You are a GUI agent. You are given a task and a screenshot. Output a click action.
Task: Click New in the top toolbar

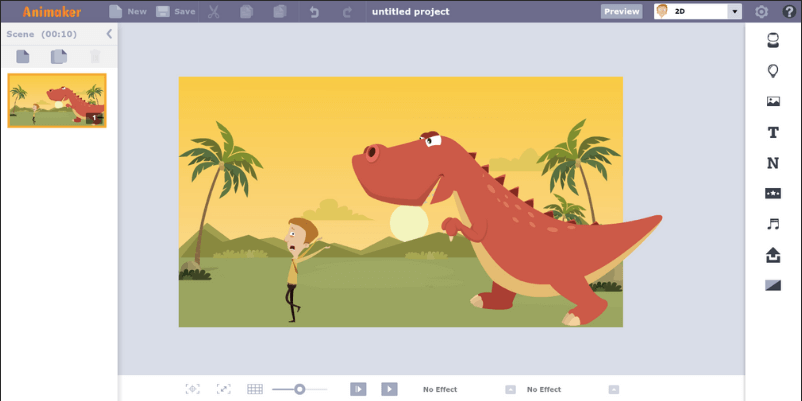pyautogui.click(x=127, y=12)
